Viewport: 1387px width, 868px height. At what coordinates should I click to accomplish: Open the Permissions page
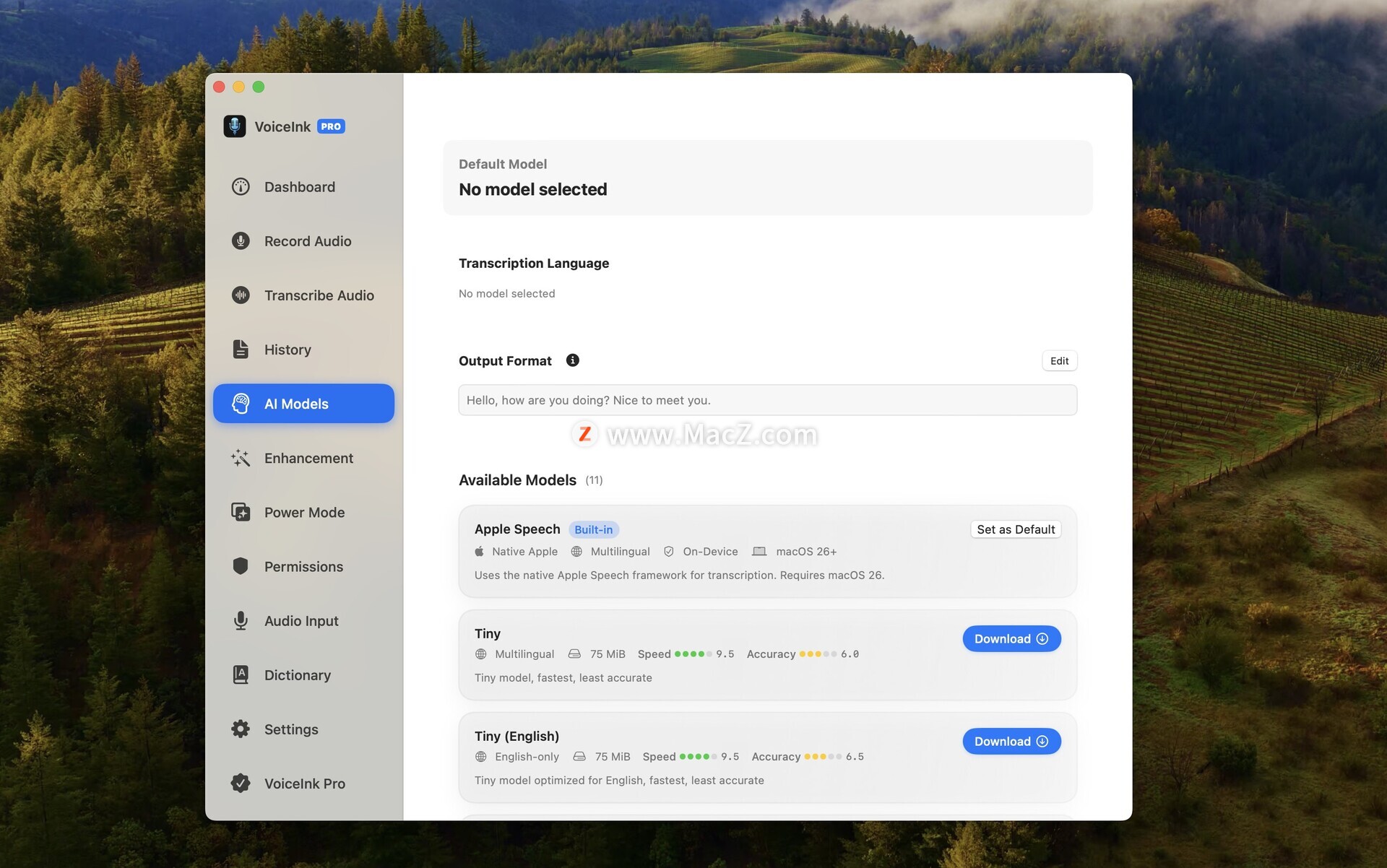tap(303, 566)
